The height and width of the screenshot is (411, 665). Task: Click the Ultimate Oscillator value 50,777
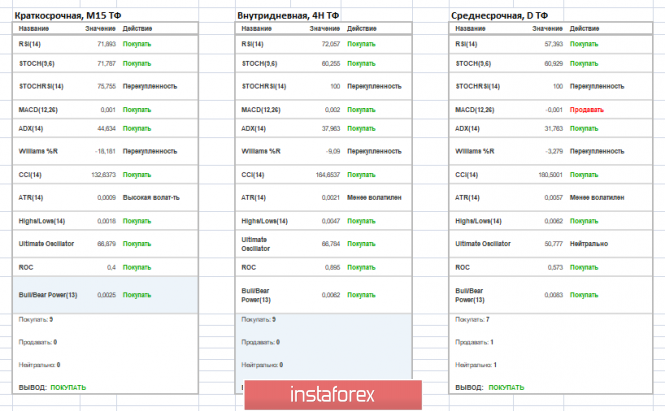coord(553,244)
